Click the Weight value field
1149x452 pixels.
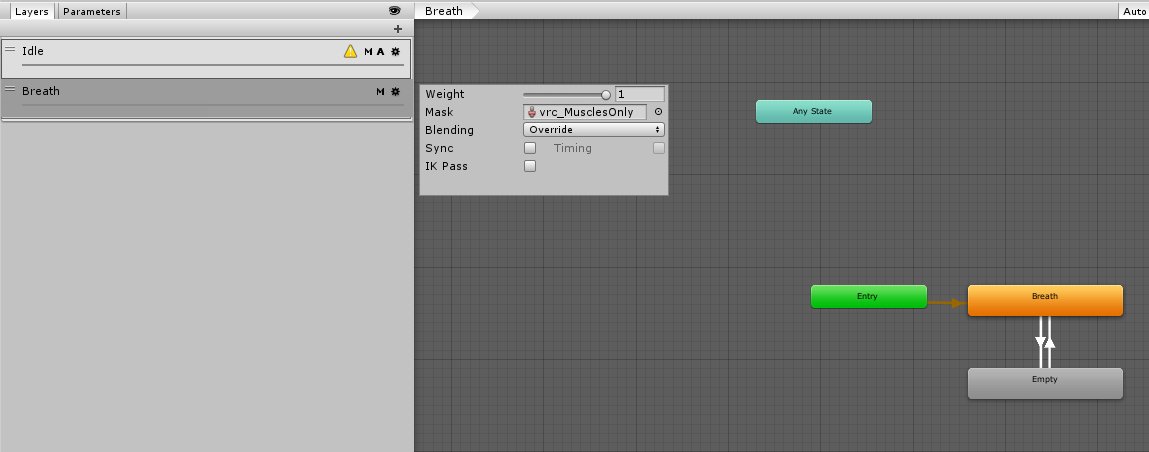[640, 94]
